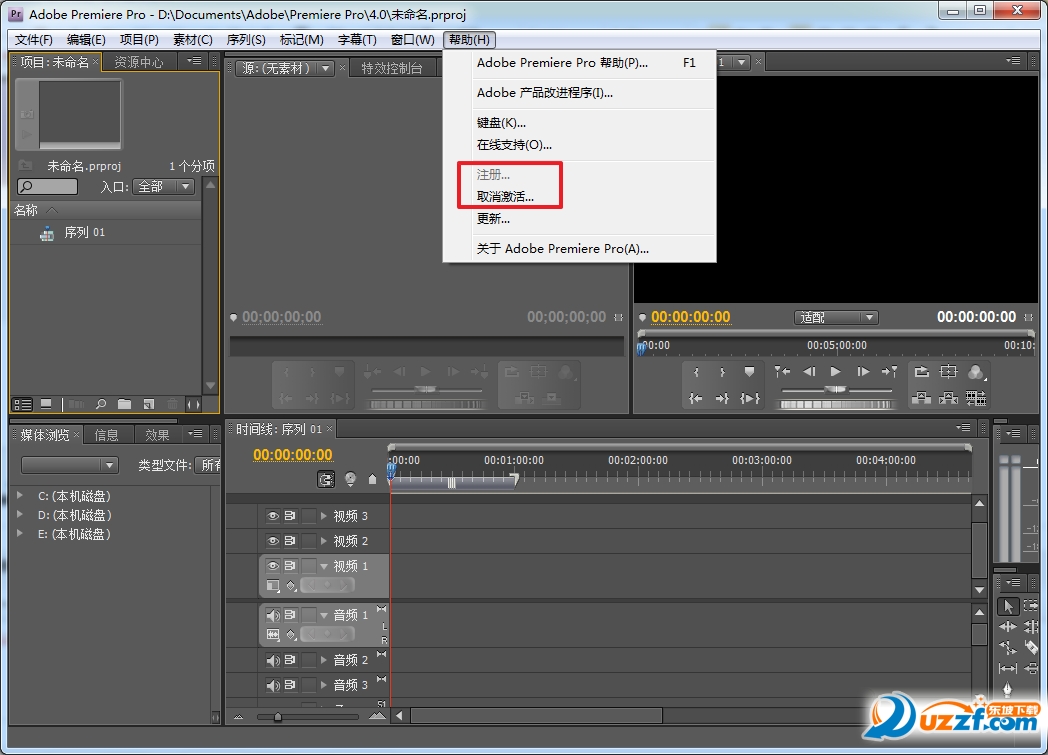Go to In Point in Program monitor

(696, 398)
